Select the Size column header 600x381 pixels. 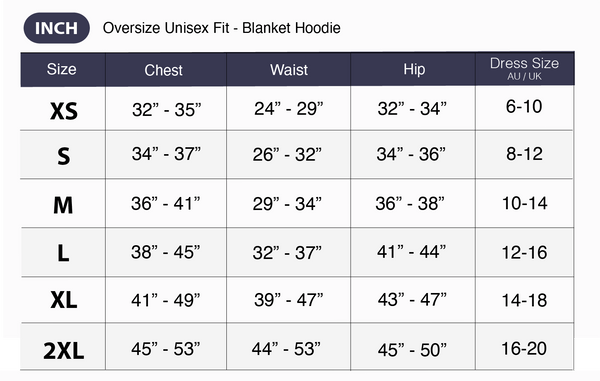click(62, 69)
